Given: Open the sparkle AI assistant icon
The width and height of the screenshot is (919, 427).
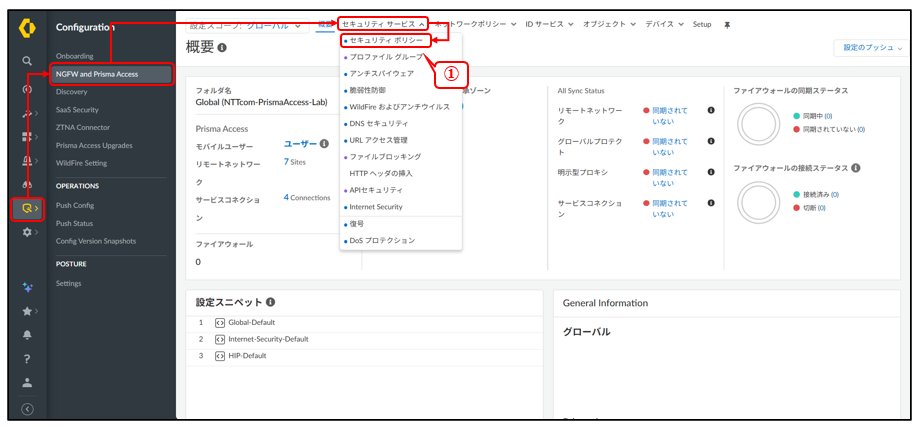Looking at the screenshot, I should click(x=27, y=287).
